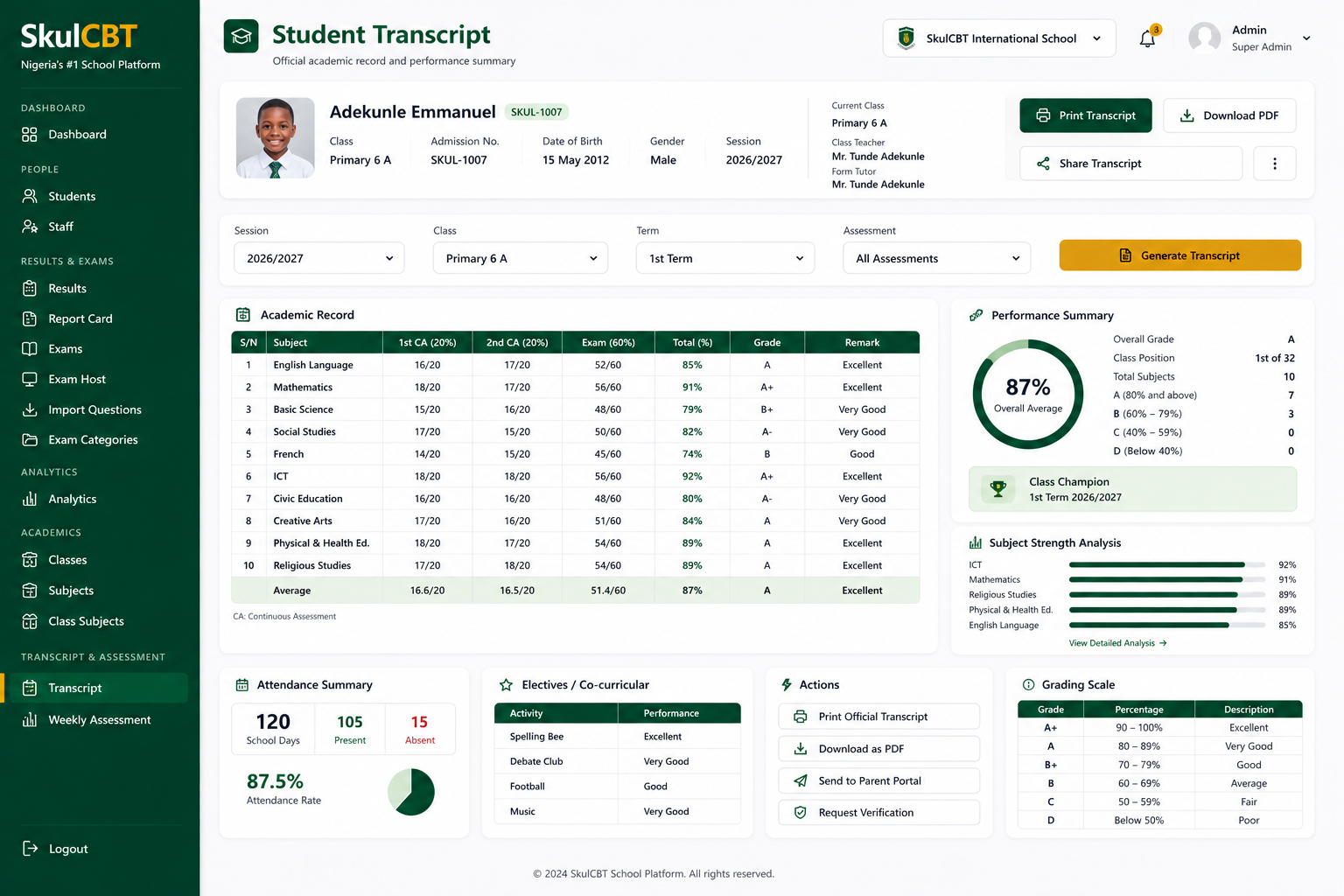Image resolution: width=1344 pixels, height=896 pixels.
Task: Click Request Verification action
Action: point(879,812)
